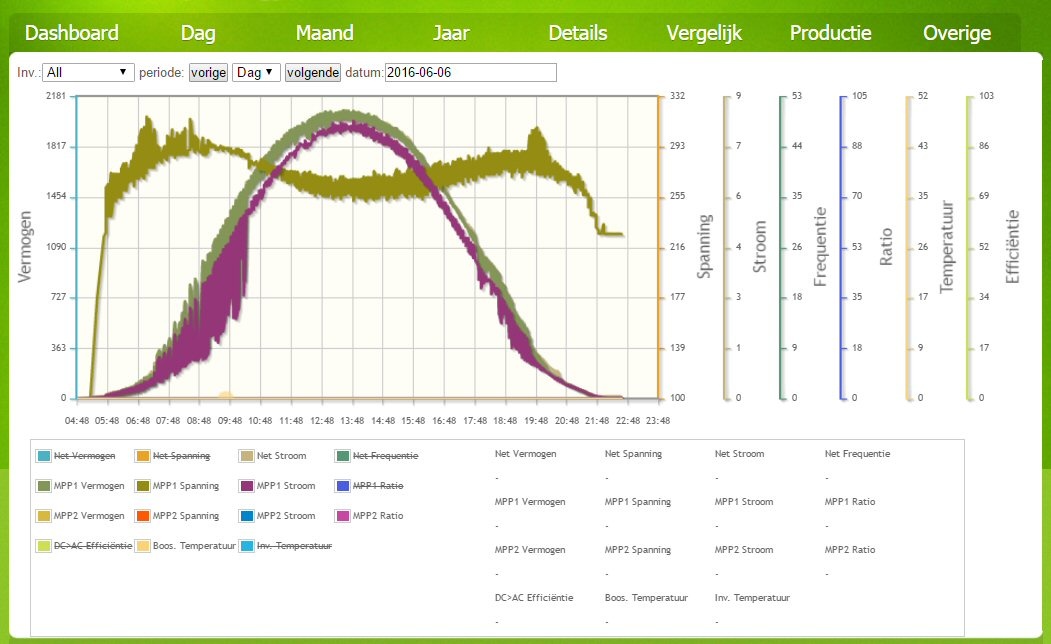
Task: Toggle MPP2 Ratio series color swatch
Action: pos(343,516)
